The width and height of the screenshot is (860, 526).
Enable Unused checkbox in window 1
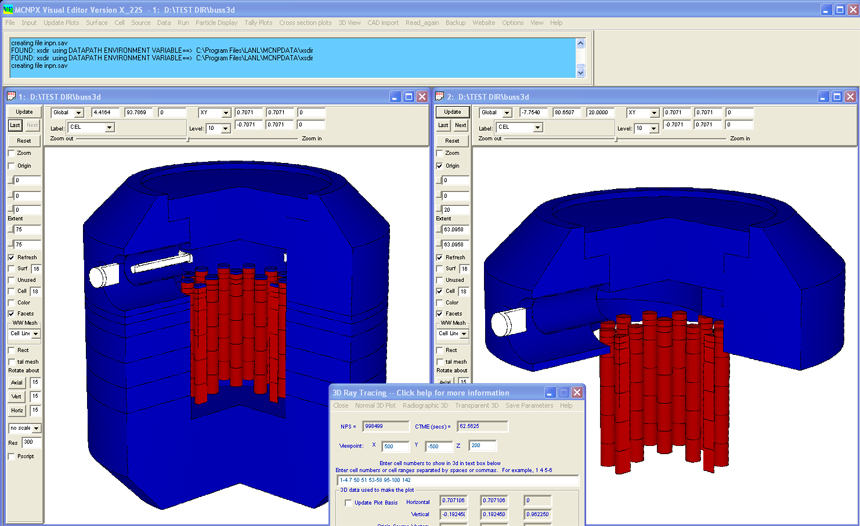click(12, 280)
